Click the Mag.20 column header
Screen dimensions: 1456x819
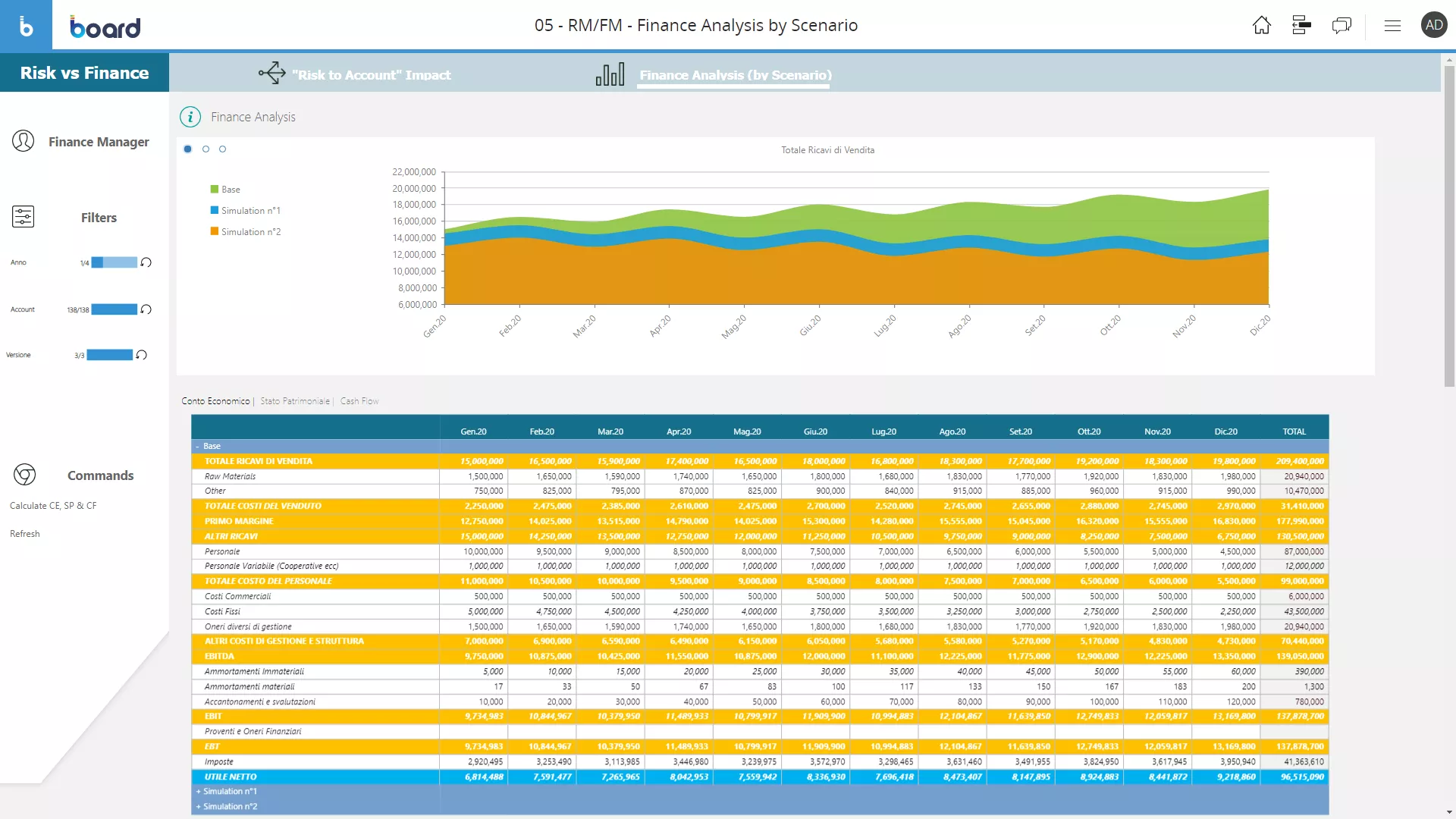[747, 431]
